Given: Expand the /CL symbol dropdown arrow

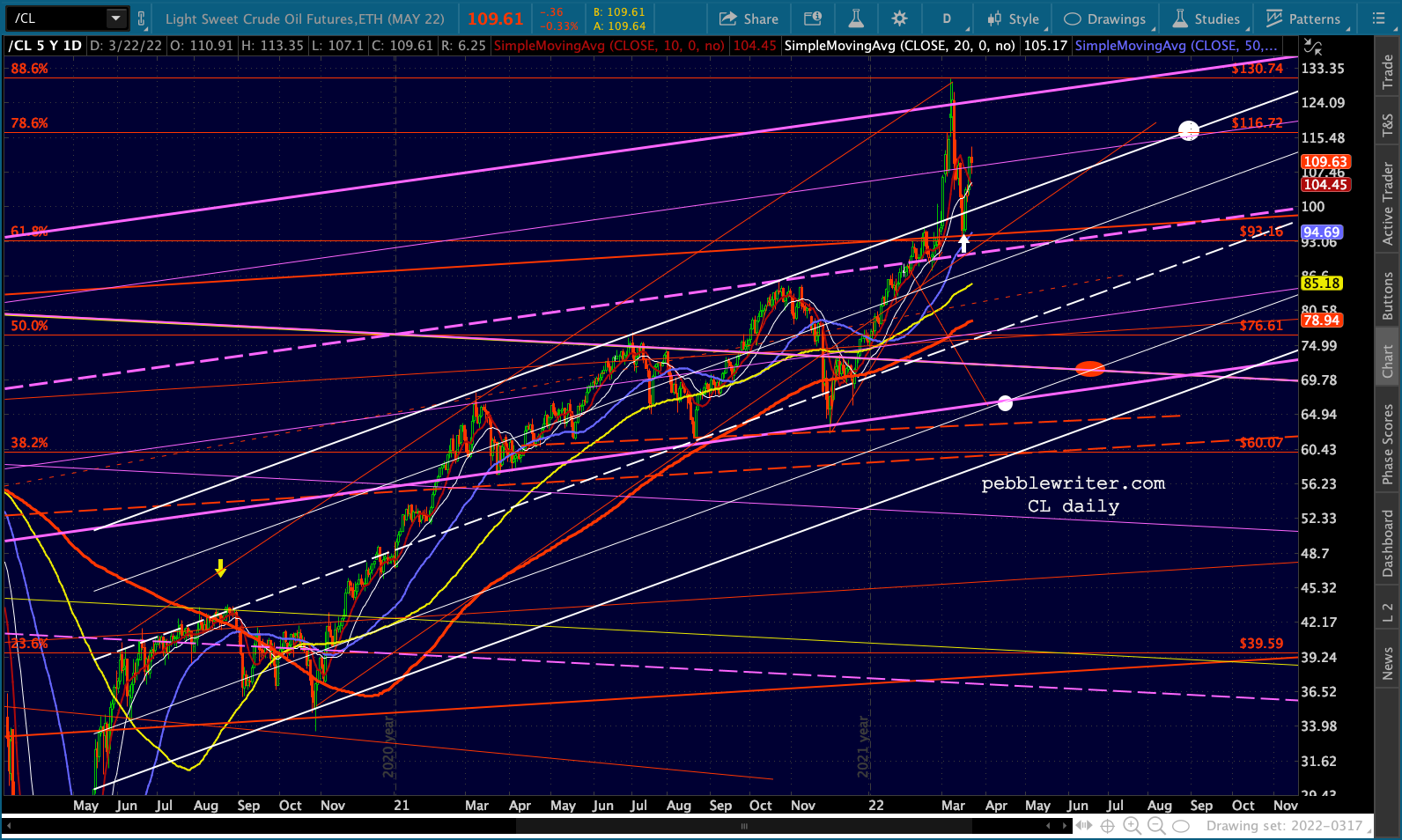Looking at the screenshot, I should point(116,18).
